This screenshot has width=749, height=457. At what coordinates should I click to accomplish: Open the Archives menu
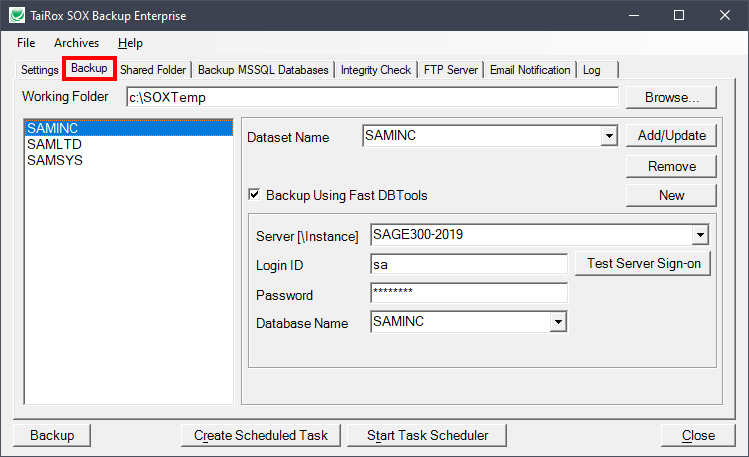click(x=76, y=43)
